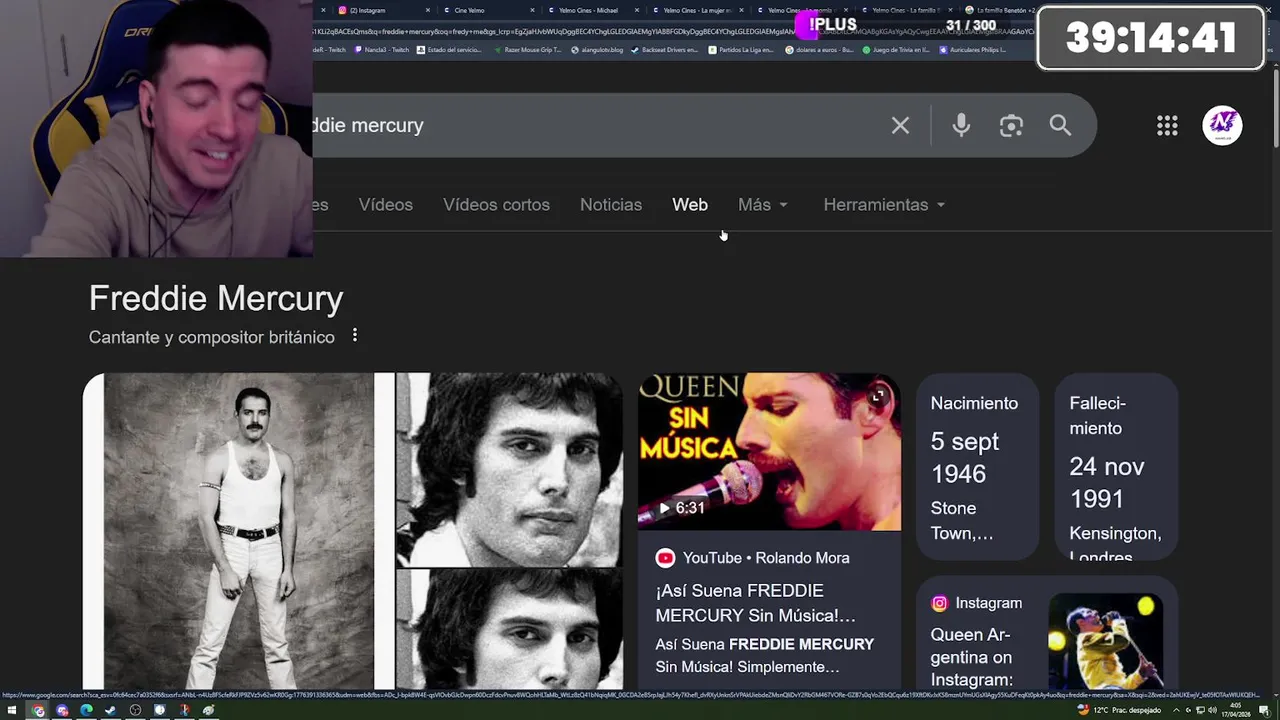This screenshot has height=720, width=1280.
Task: Open the Fallecimiento 24 nov 1991 card
Action: 1116,467
